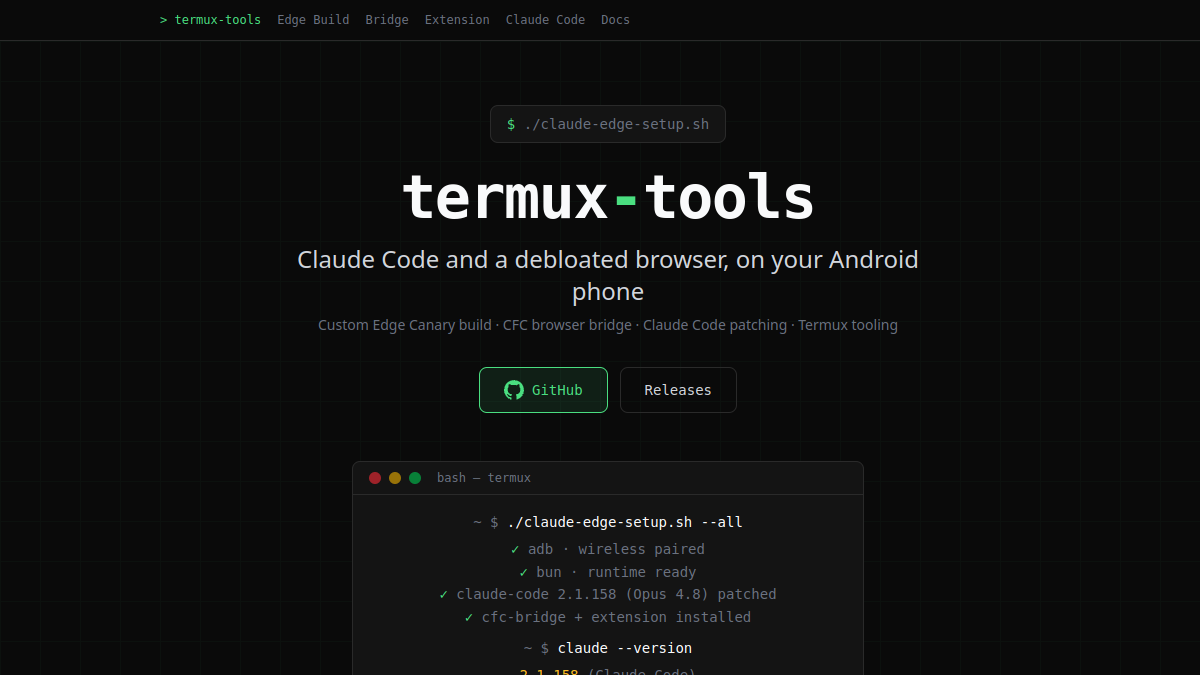Select the './claude-edge-setup.sh --all' terminal command
The width and height of the screenshot is (1200, 675).
(625, 522)
